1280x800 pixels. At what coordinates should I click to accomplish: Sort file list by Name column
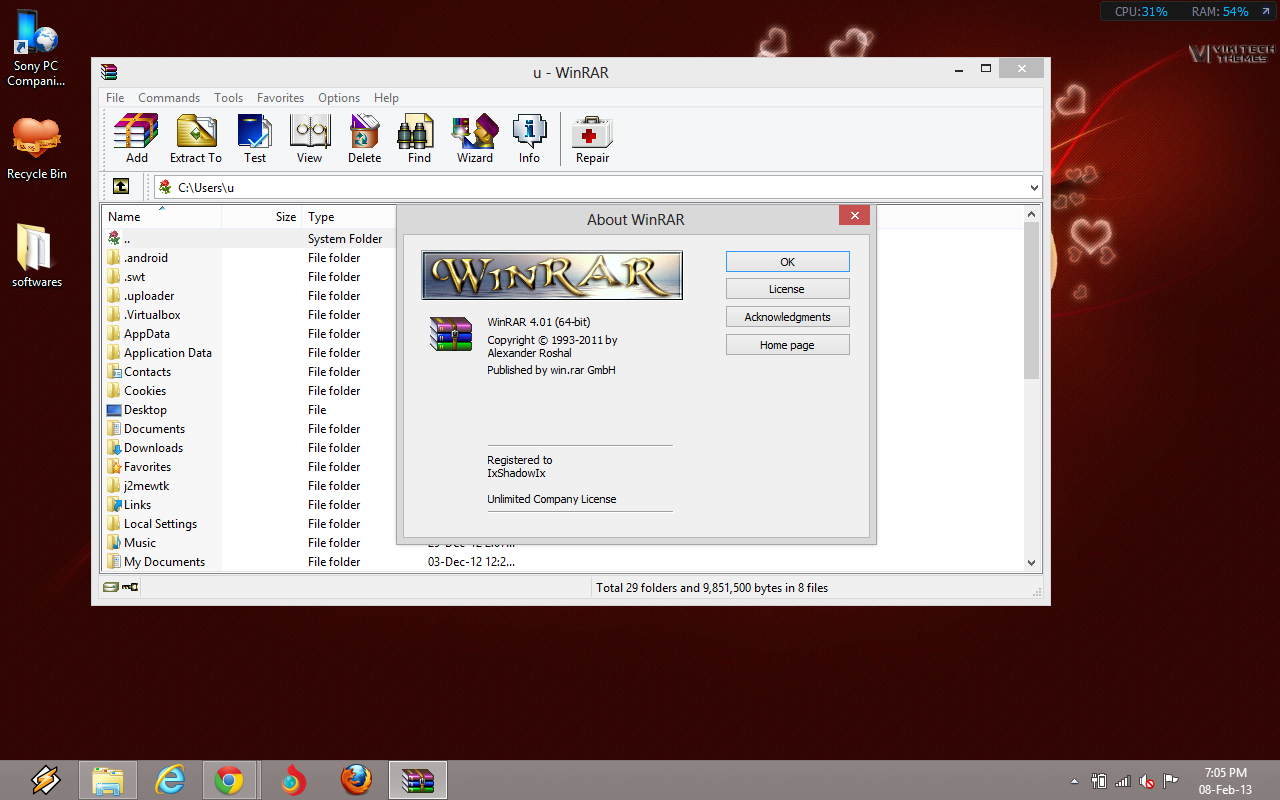tap(161, 217)
